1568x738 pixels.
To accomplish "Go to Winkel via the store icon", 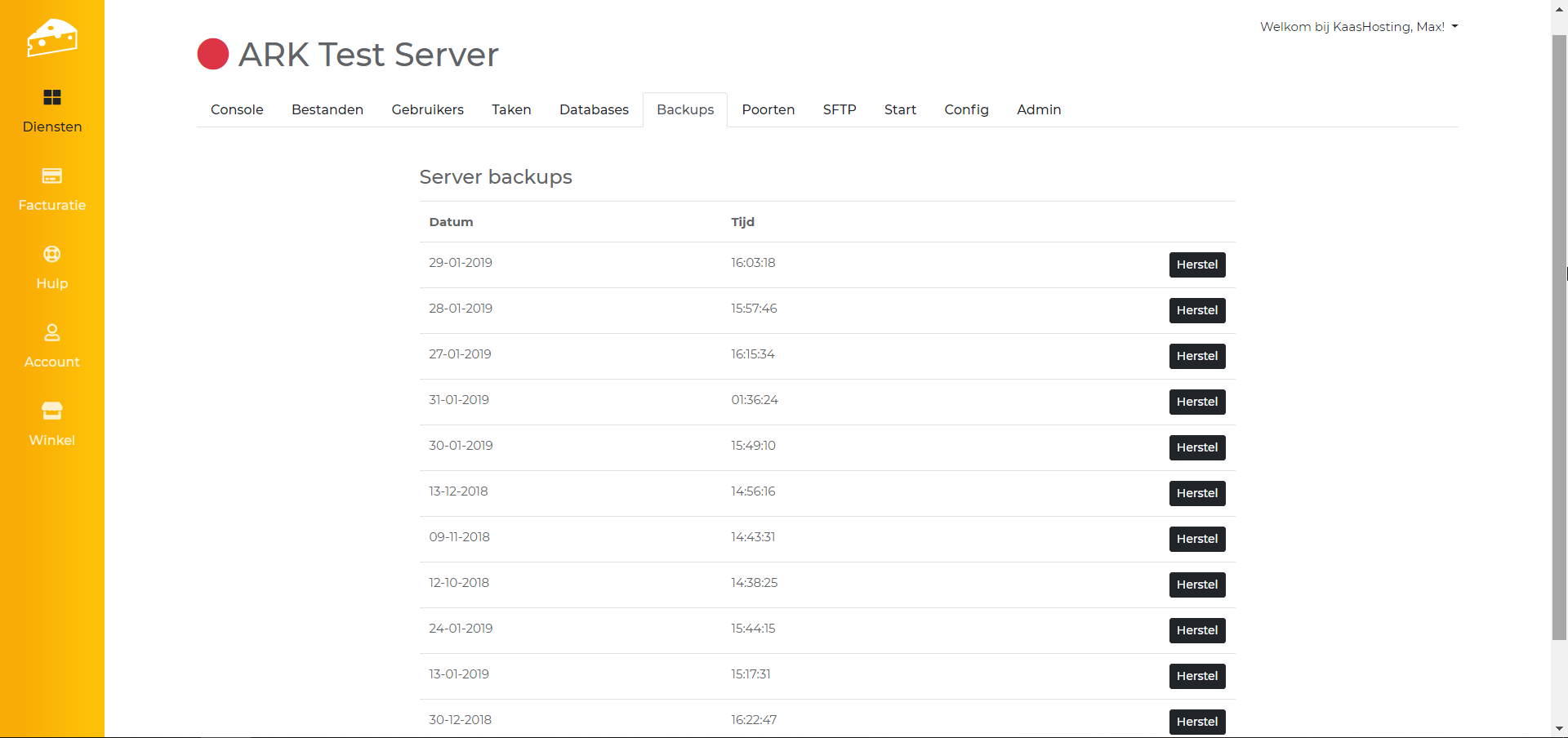I will tap(52, 411).
